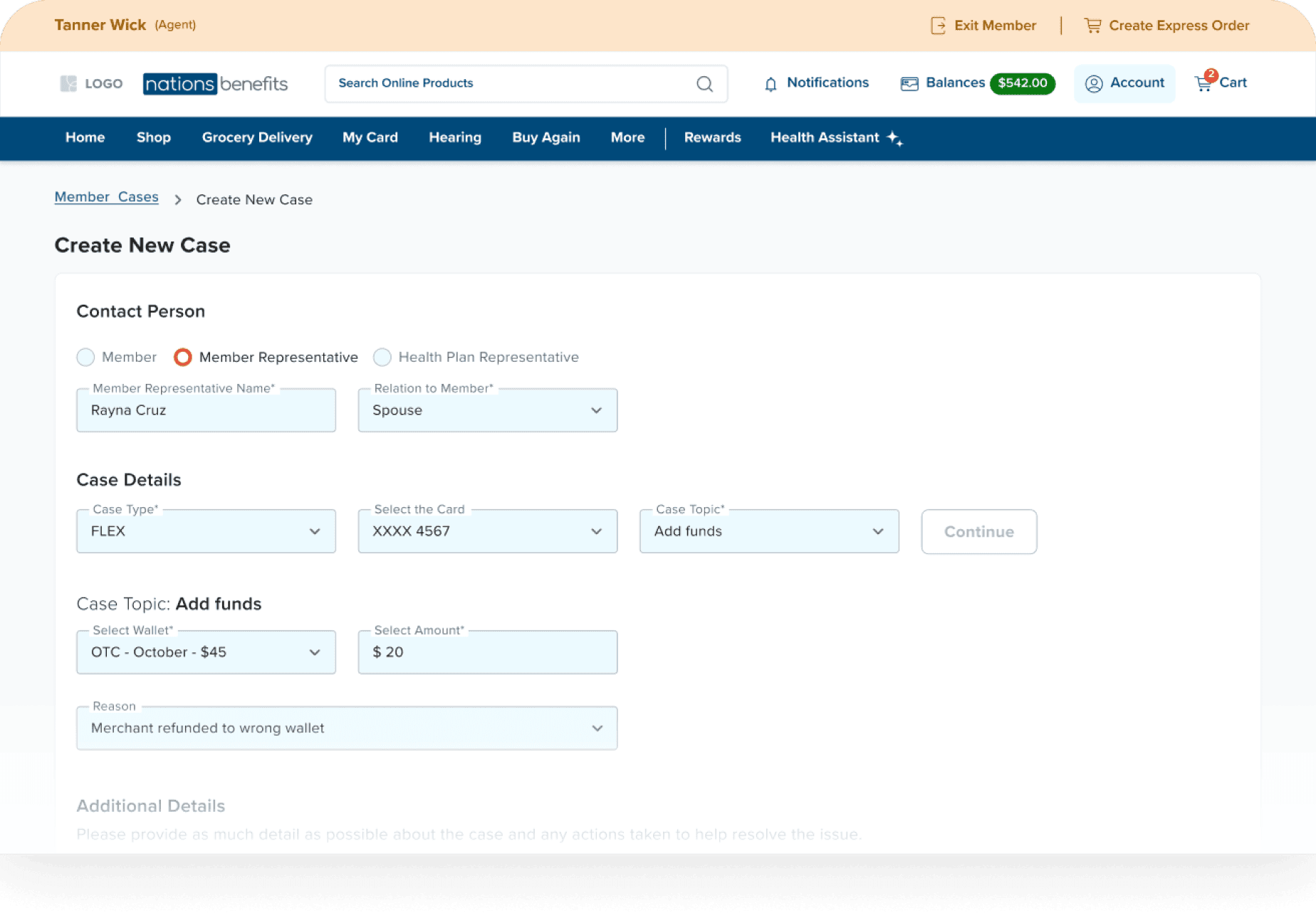Select the Member radio button

coord(85,357)
